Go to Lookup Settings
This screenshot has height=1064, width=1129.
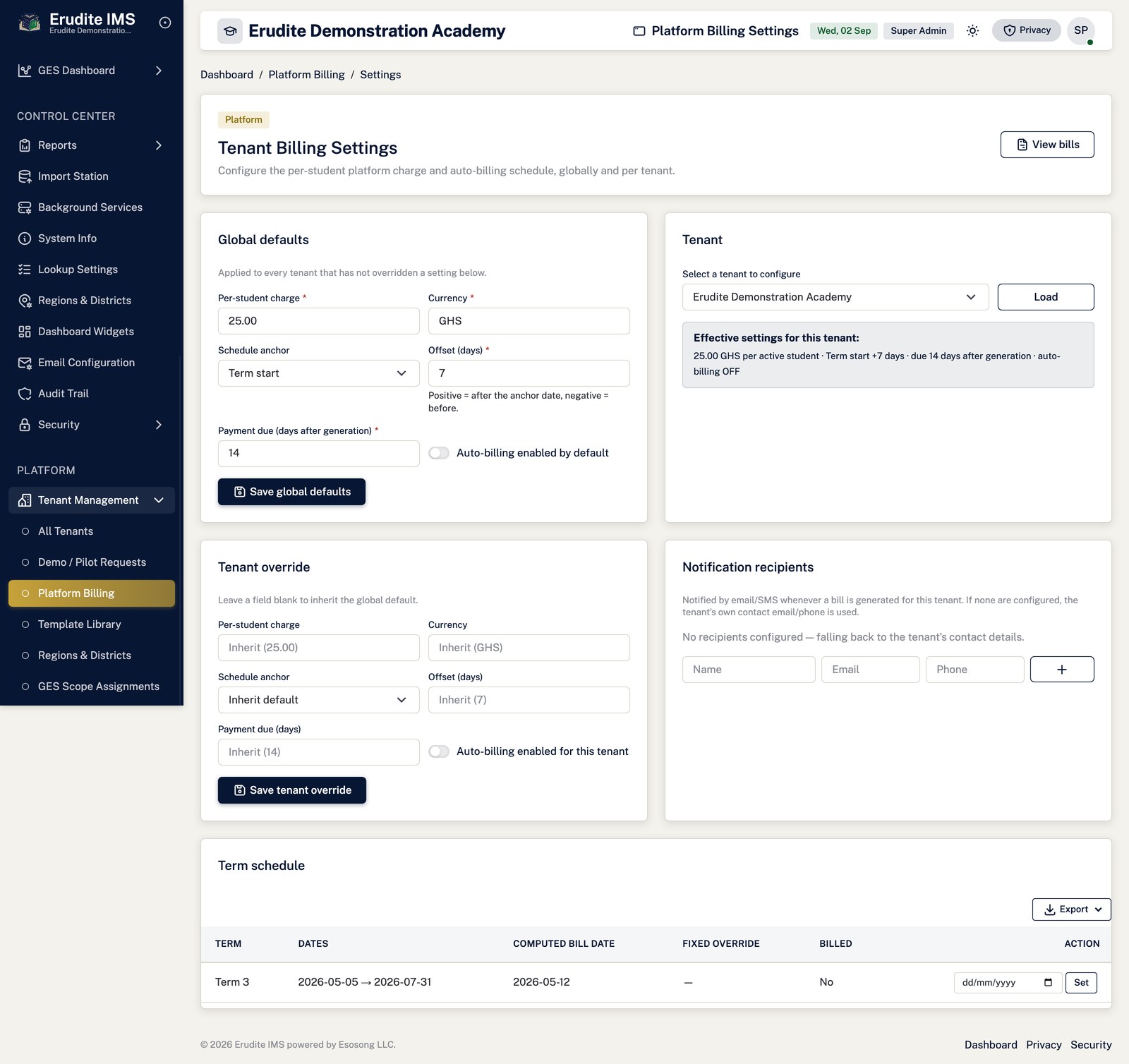tap(92, 270)
